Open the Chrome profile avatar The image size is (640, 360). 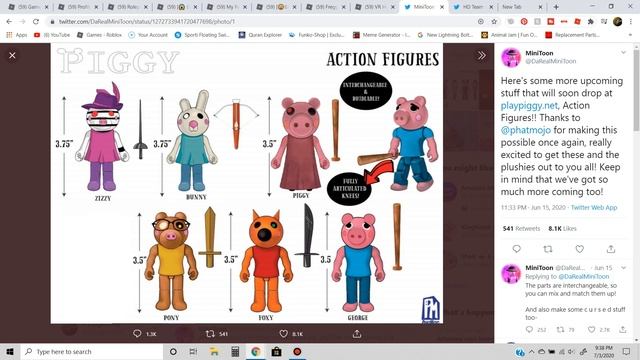tap(618, 21)
